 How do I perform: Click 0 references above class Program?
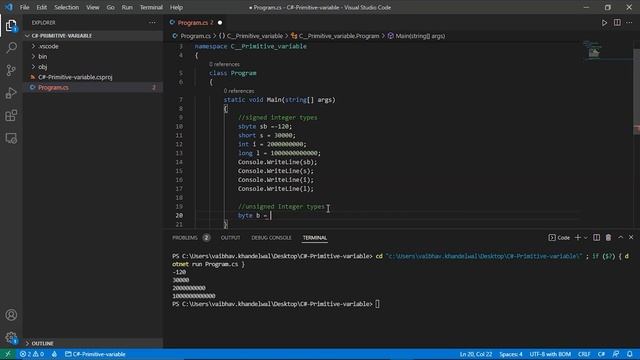[224, 64]
